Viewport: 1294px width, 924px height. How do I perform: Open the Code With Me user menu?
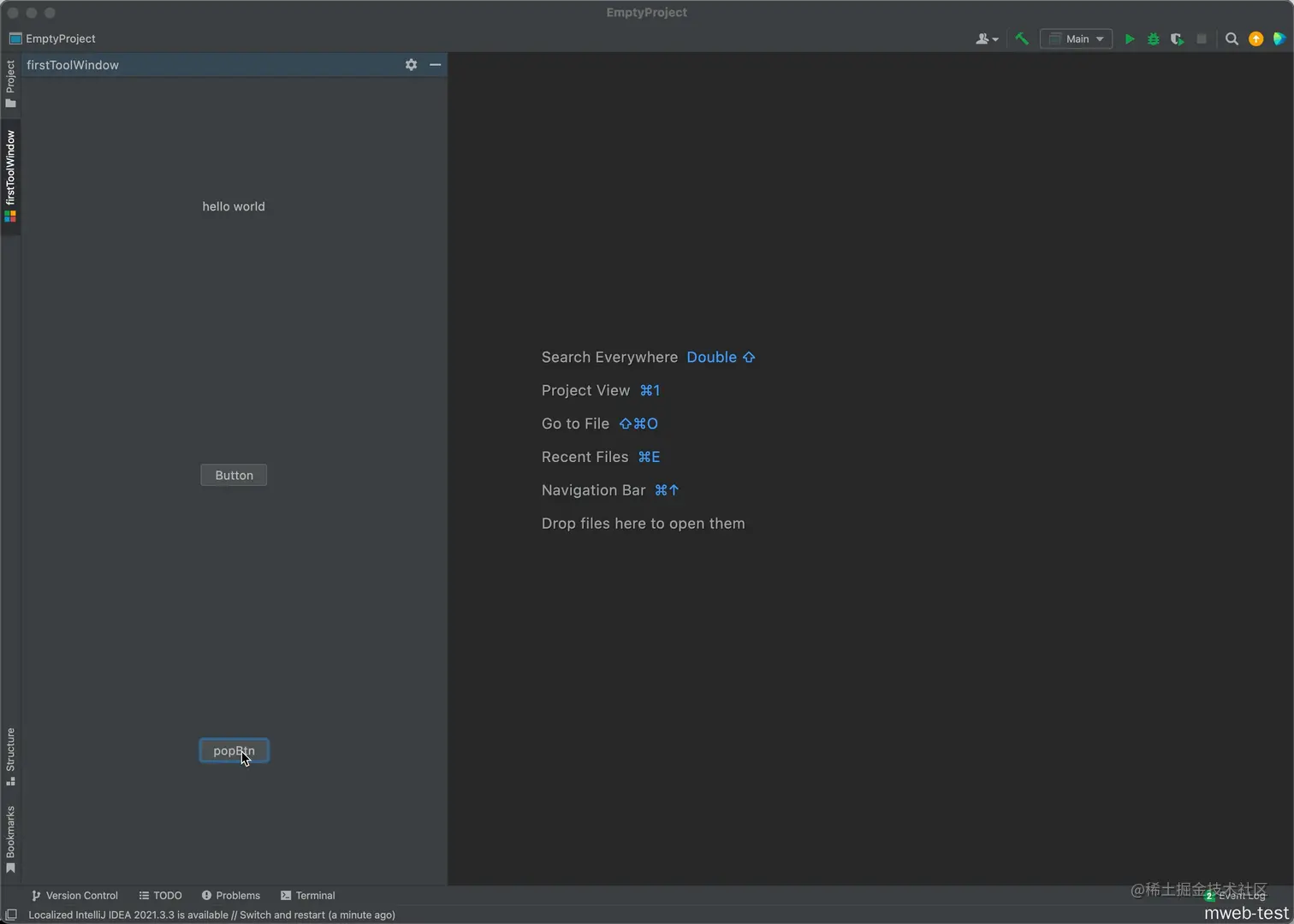coord(987,38)
